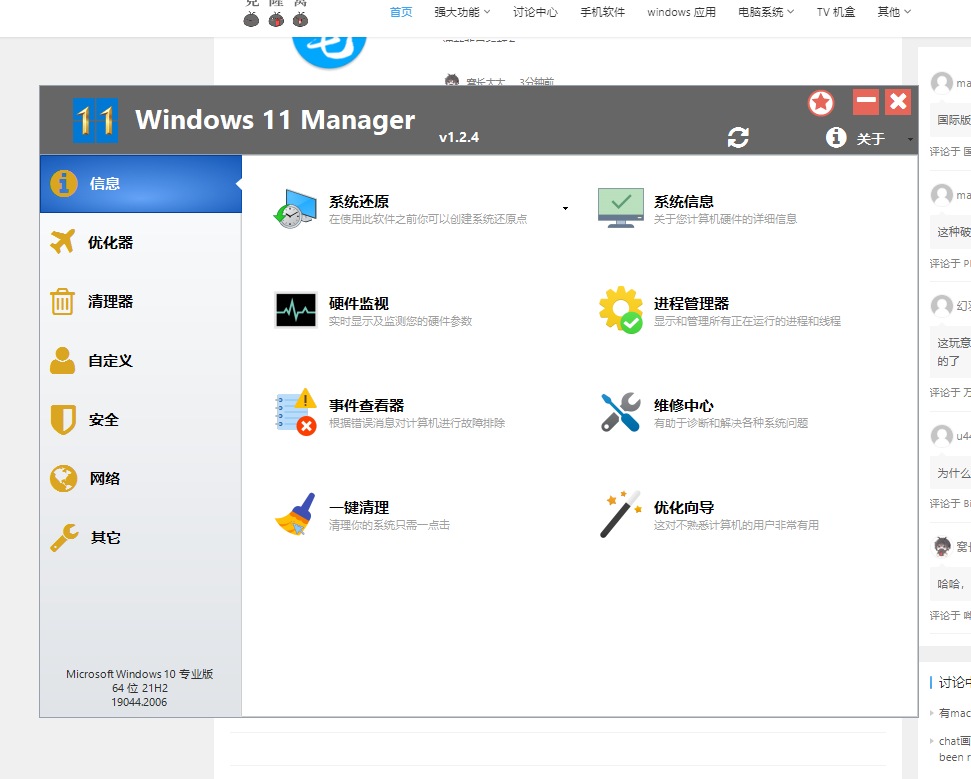This screenshot has height=779, width=971.
Task: Open 讨论中心 in website nav
Action: (x=535, y=12)
